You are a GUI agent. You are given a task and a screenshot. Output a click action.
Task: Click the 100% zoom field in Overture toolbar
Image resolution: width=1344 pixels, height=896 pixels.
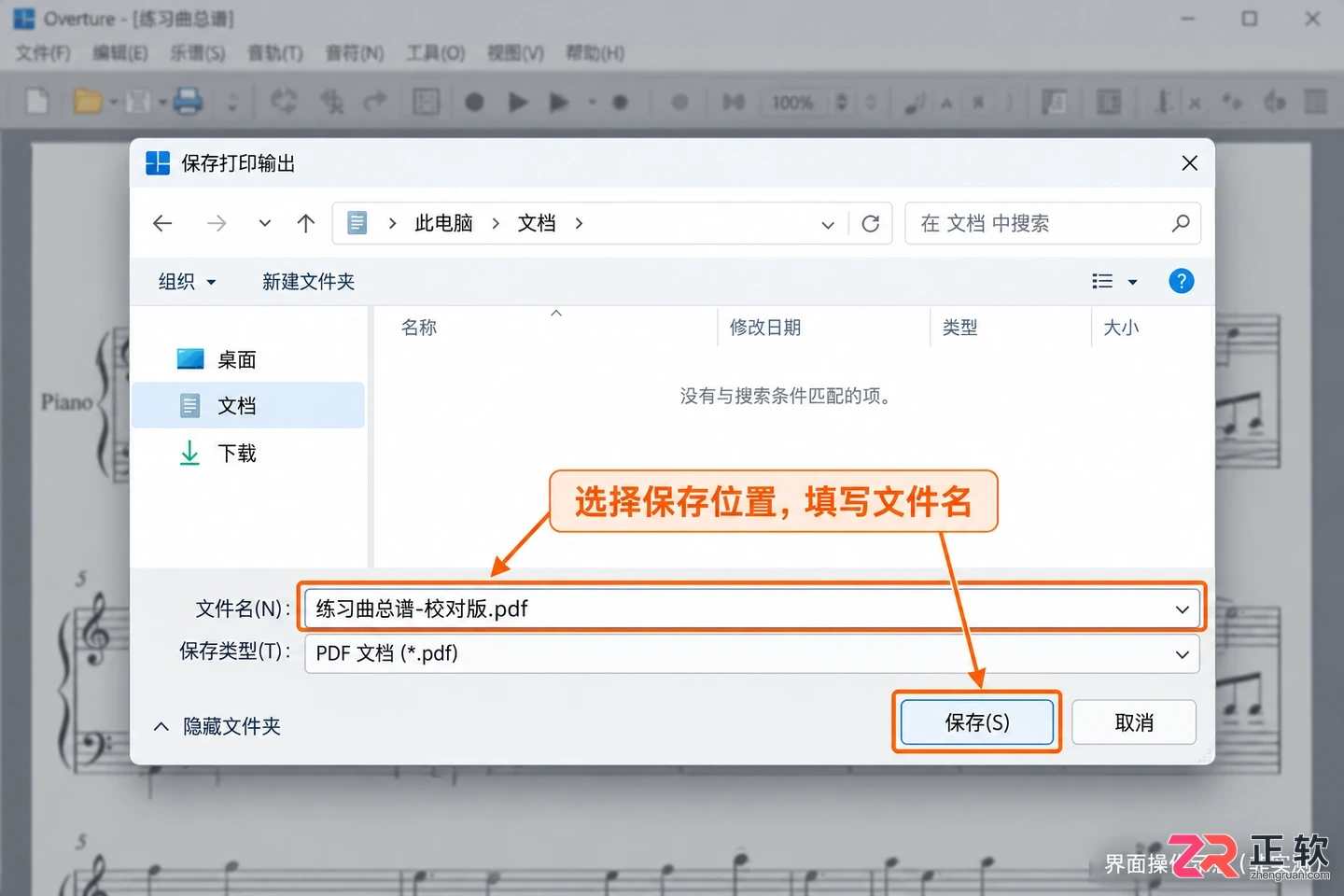tap(794, 102)
